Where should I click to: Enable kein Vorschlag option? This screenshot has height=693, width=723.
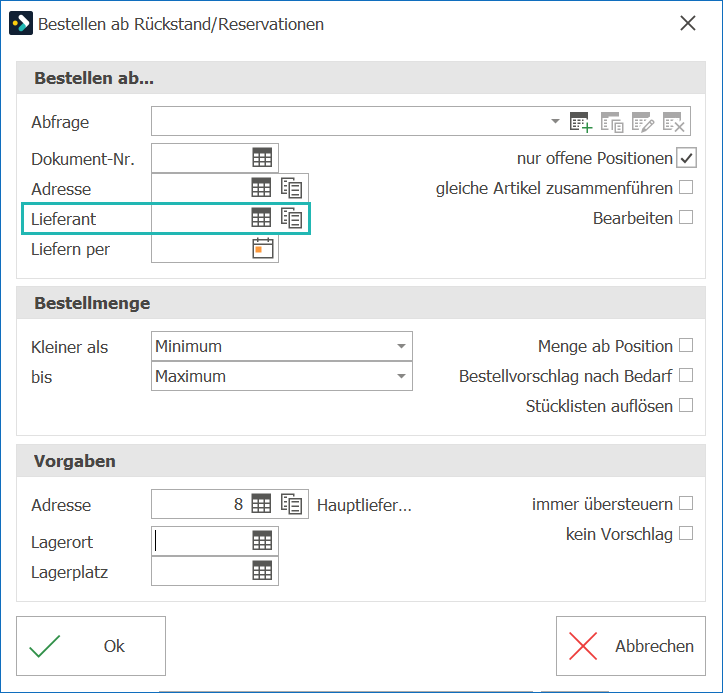[x=686, y=533]
